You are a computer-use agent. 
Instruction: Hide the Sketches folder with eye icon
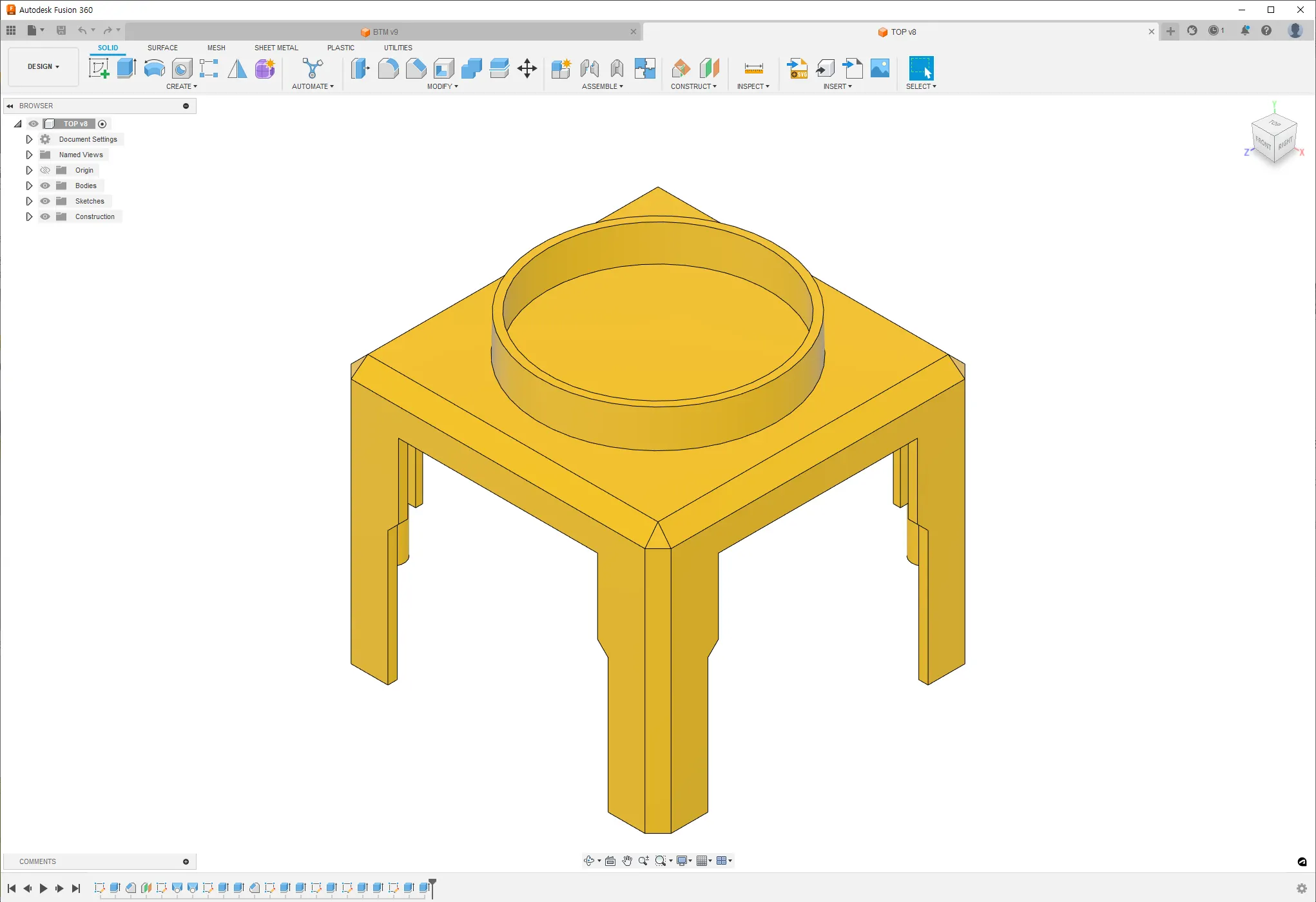pyautogui.click(x=45, y=201)
